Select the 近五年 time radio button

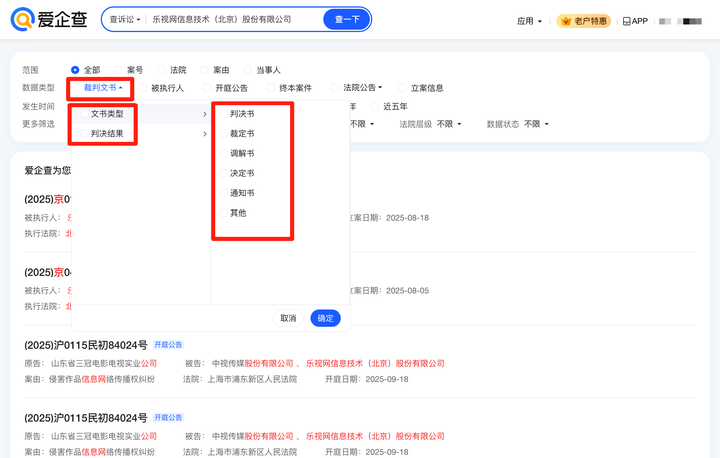(375, 107)
